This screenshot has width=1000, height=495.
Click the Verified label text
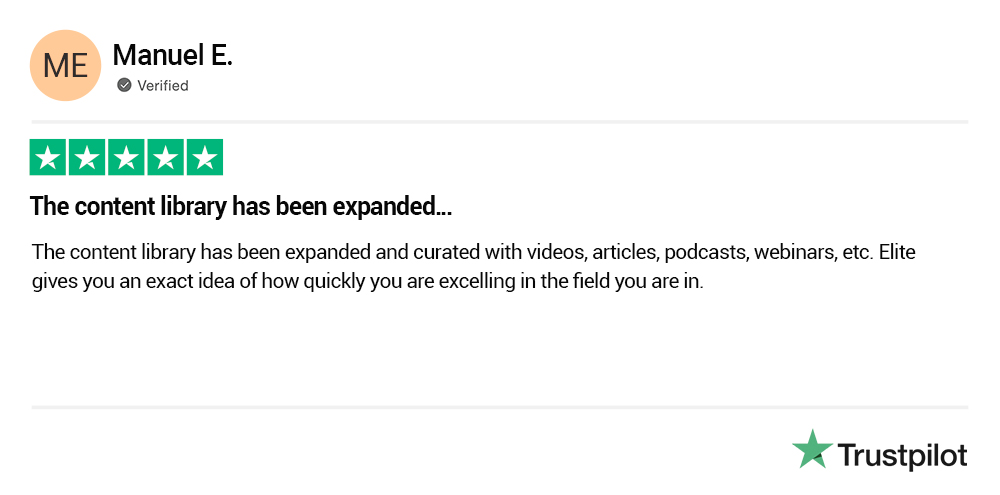pos(163,86)
